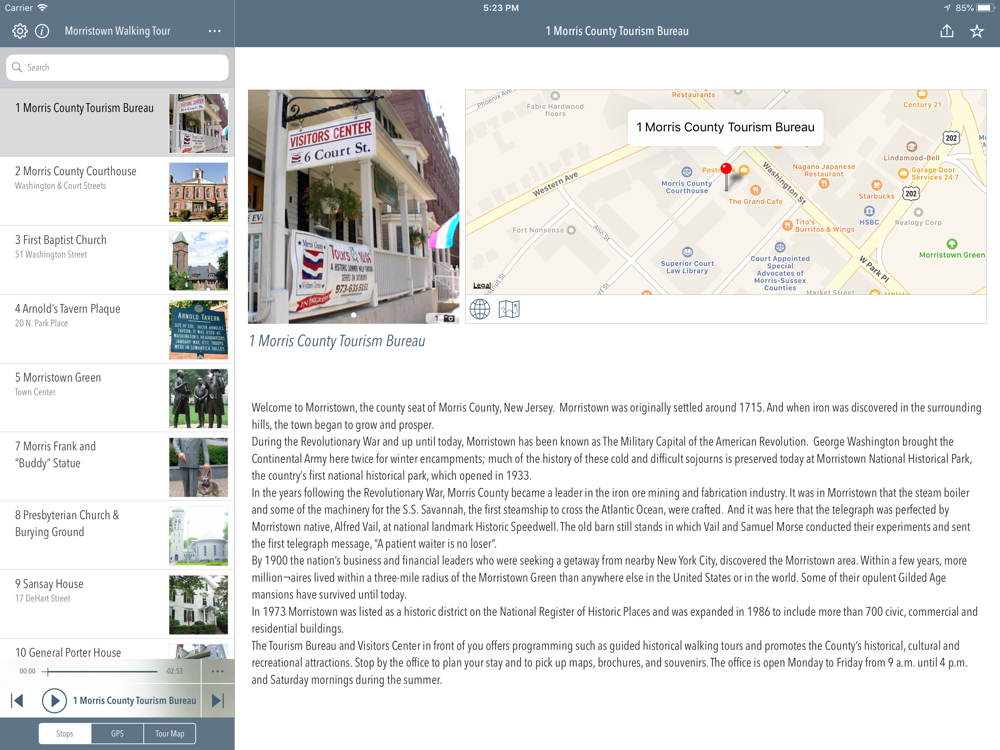Tap the Arnold Tavern plaque thumbnail

click(x=198, y=330)
